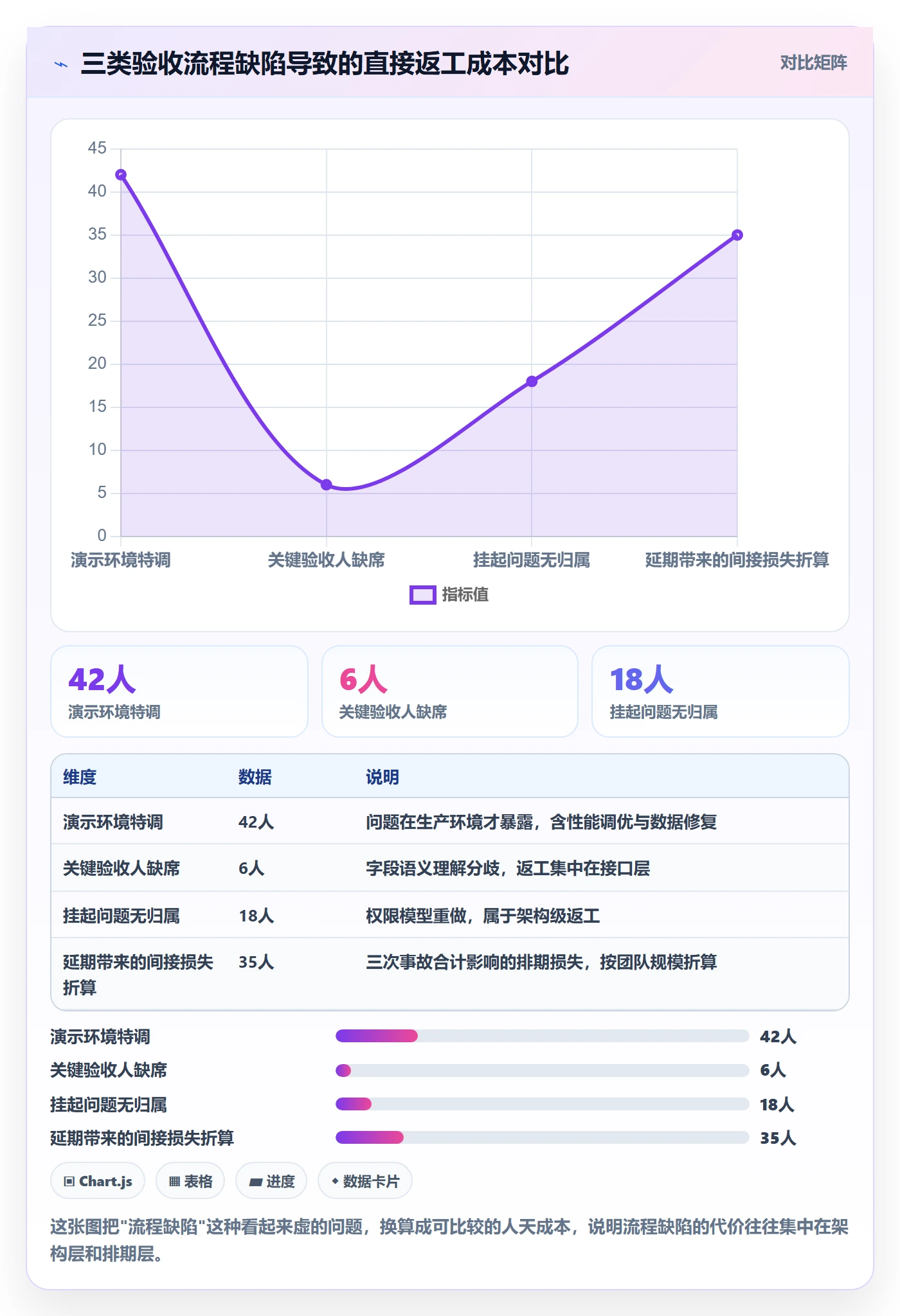Click the 延期带来的间接损失折算 x-axis label
This screenshot has width=900, height=1316.
[x=737, y=560]
